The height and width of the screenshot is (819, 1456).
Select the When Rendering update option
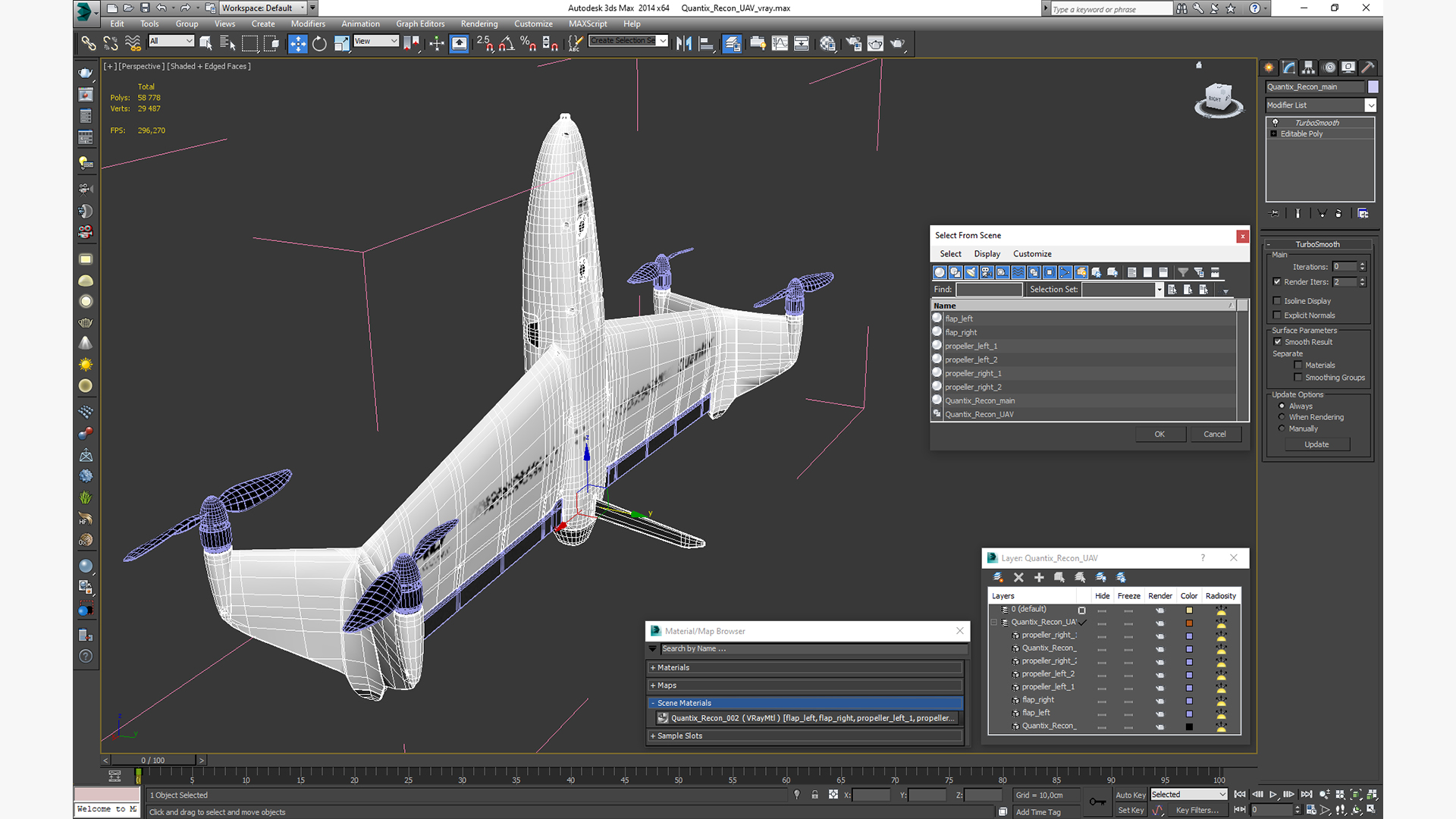tap(1282, 417)
